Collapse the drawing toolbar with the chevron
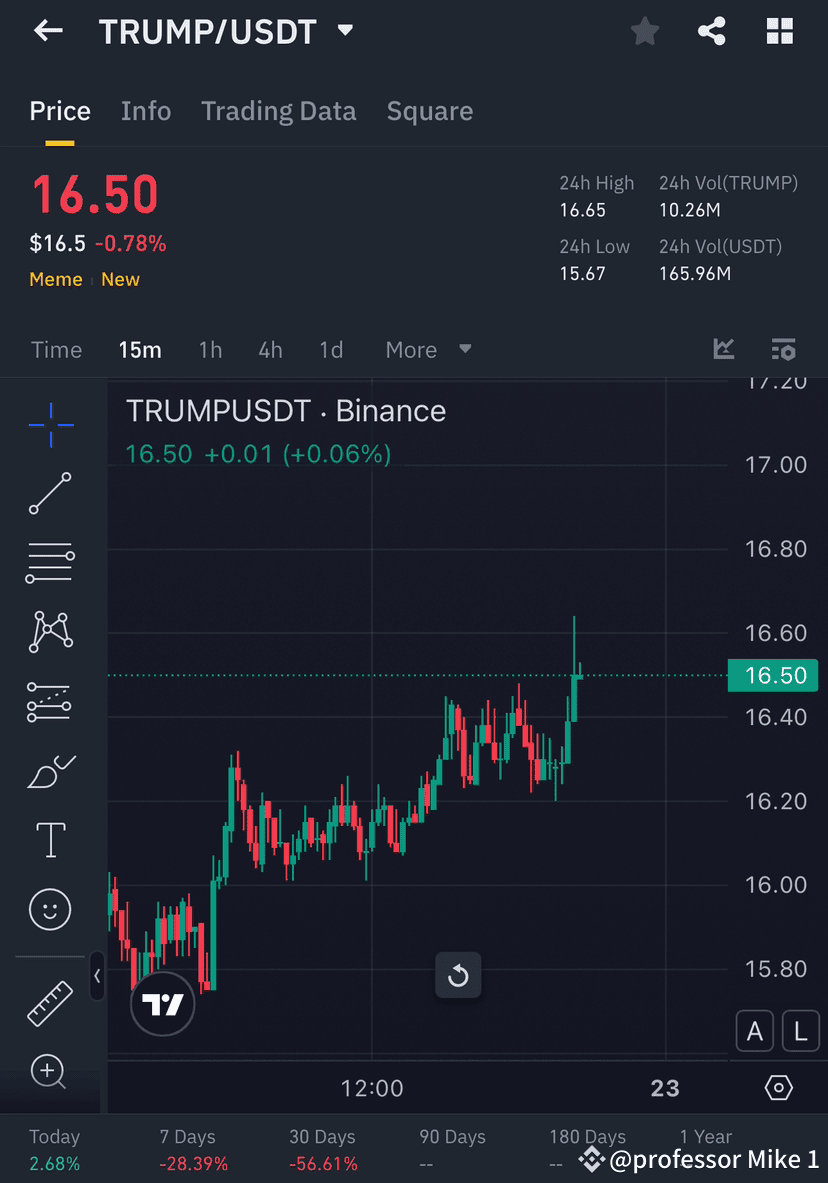This screenshot has width=828, height=1183. pyautogui.click(x=97, y=978)
